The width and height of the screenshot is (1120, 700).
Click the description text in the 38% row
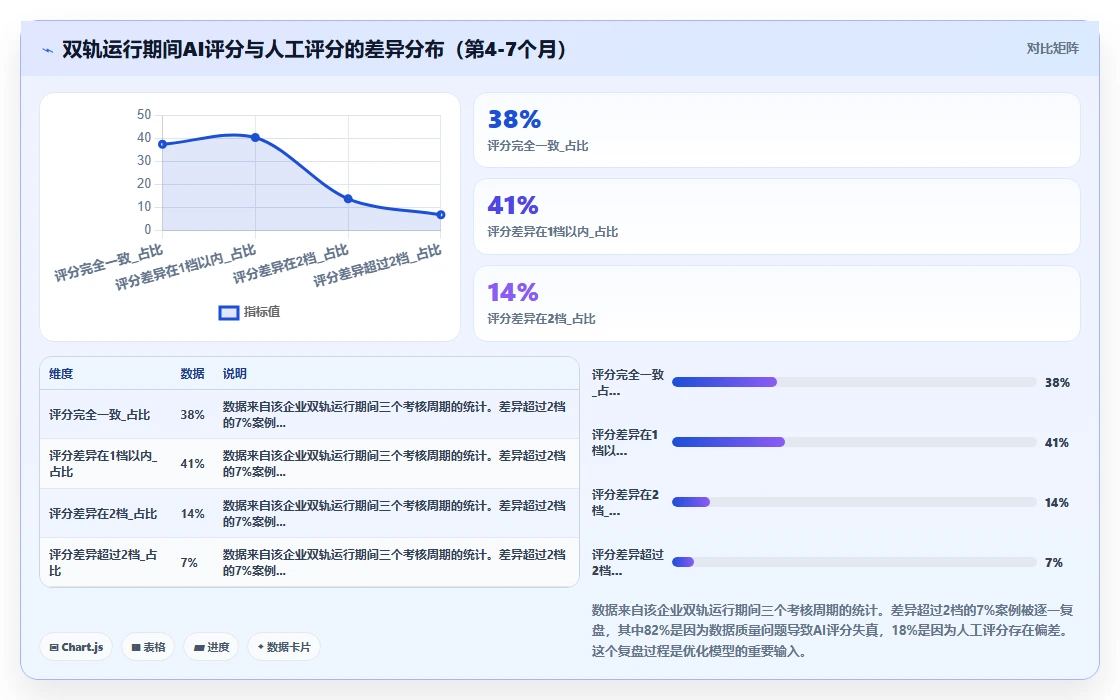[x=394, y=414]
